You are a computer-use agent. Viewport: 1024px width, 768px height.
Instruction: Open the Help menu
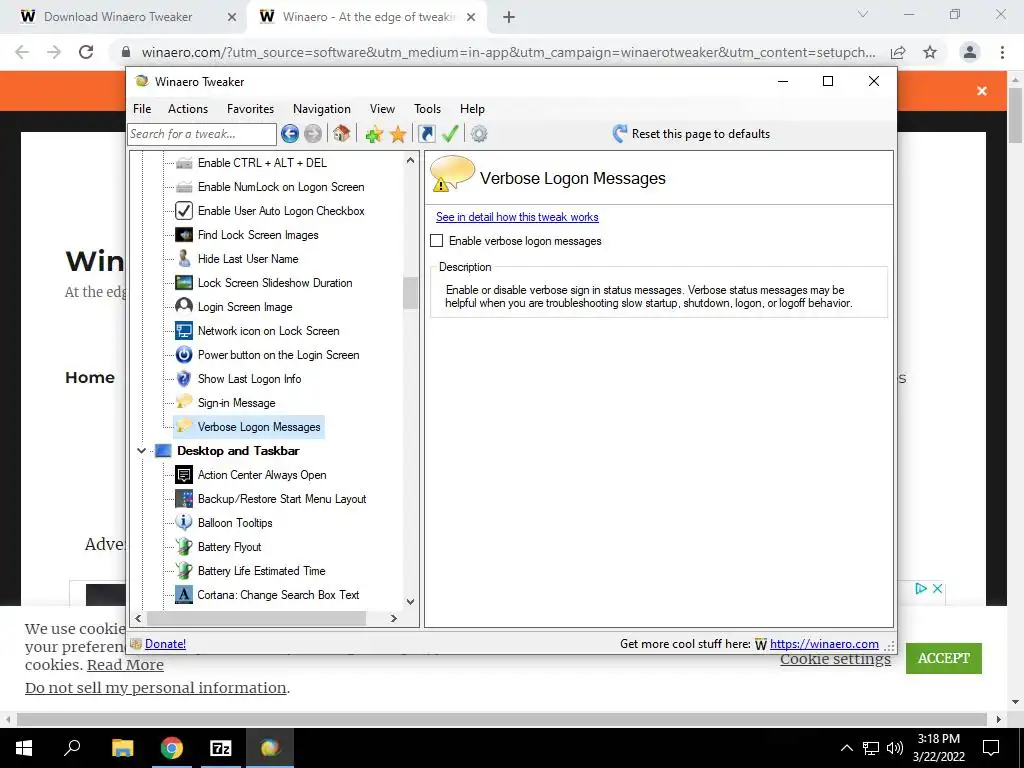coord(472,109)
